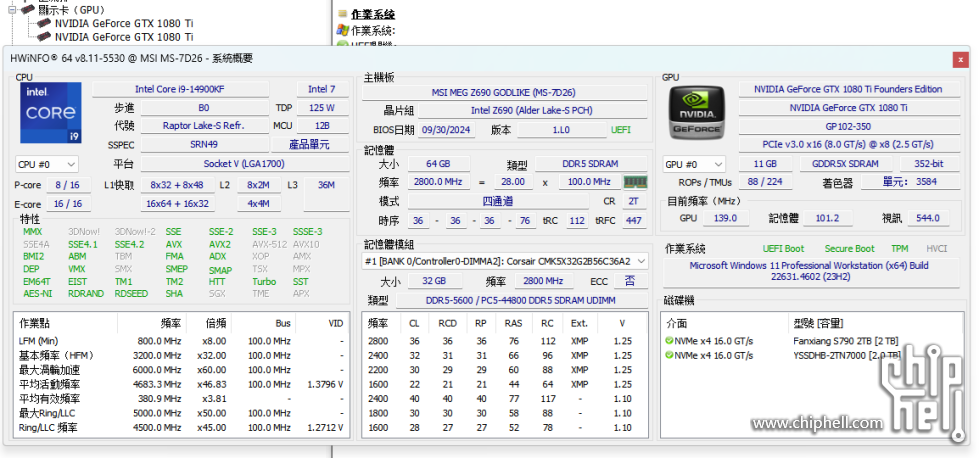Screen dimensions: 979x458
Task: Click the 2800 XMP memory timing row
Action: coord(504,341)
